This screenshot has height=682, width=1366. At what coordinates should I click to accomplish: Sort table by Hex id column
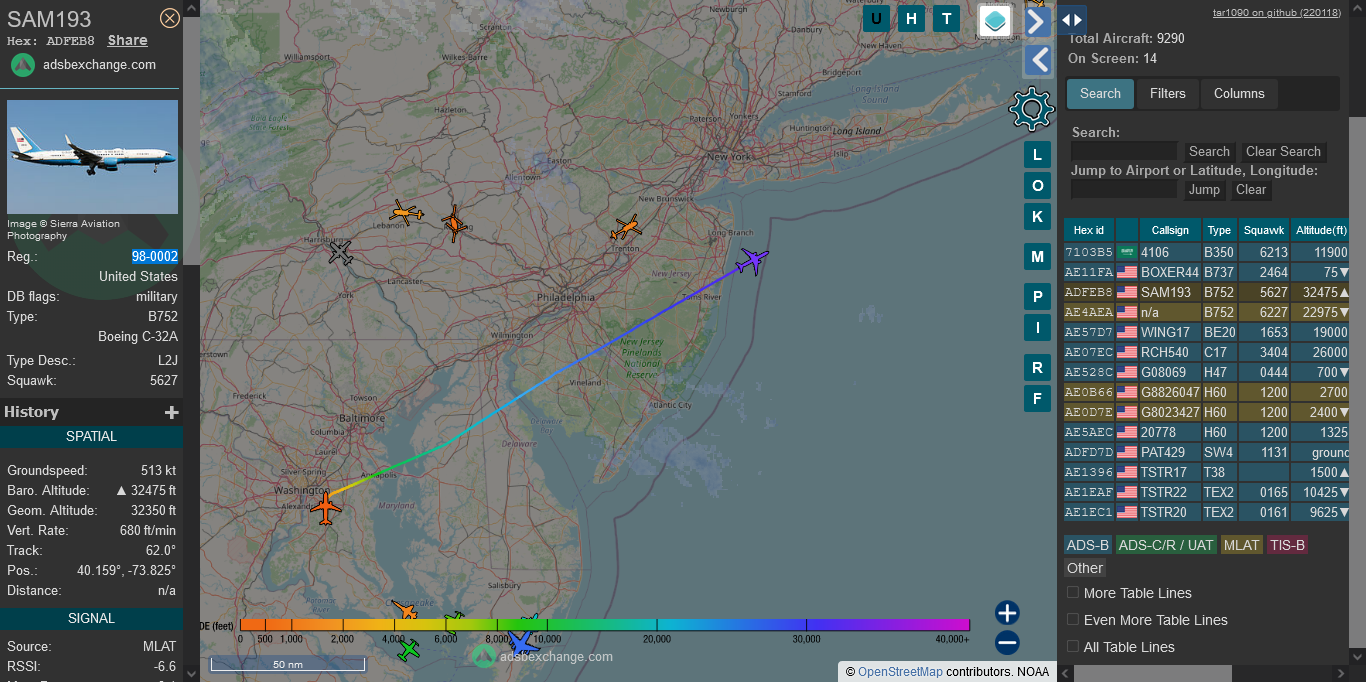point(1089,230)
